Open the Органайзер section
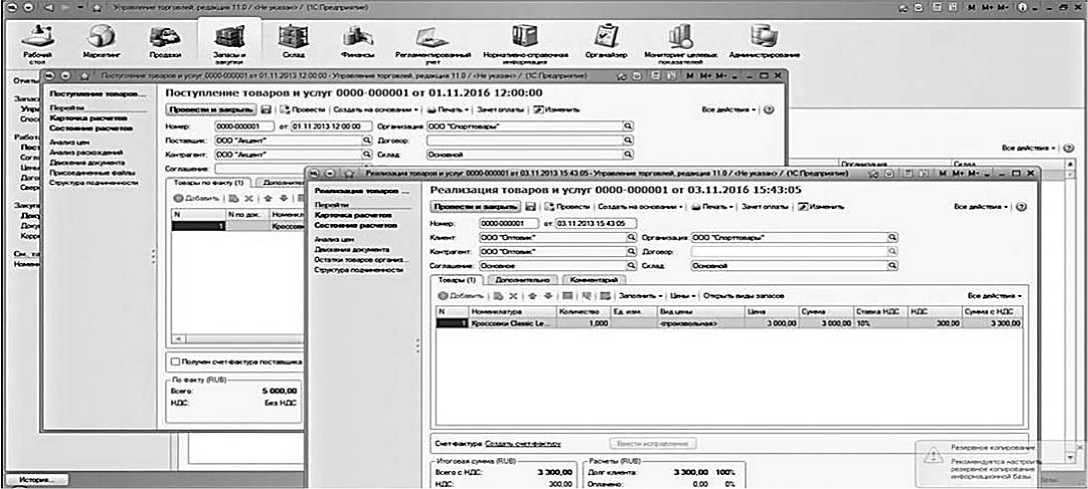Image resolution: width=1088 pixels, height=489 pixels. click(606, 42)
